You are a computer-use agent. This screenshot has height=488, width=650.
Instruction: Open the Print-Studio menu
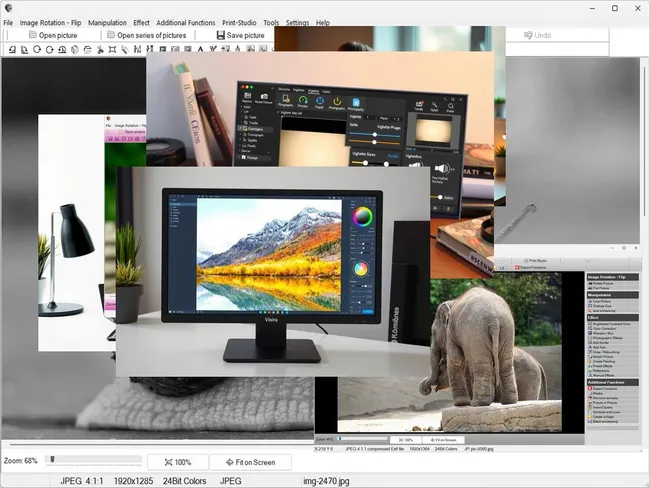(239, 23)
